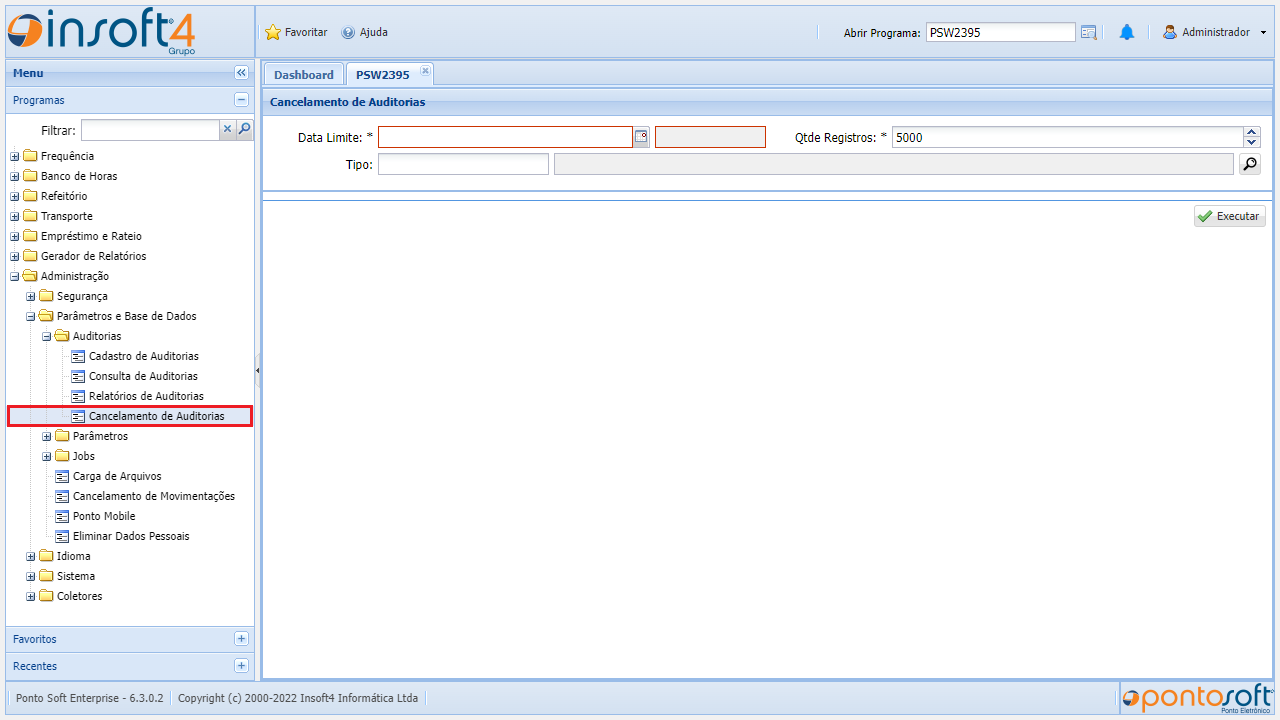This screenshot has height=720, width=1280.
Task: Close the PSW2395 tab
Action: [425, 70]
